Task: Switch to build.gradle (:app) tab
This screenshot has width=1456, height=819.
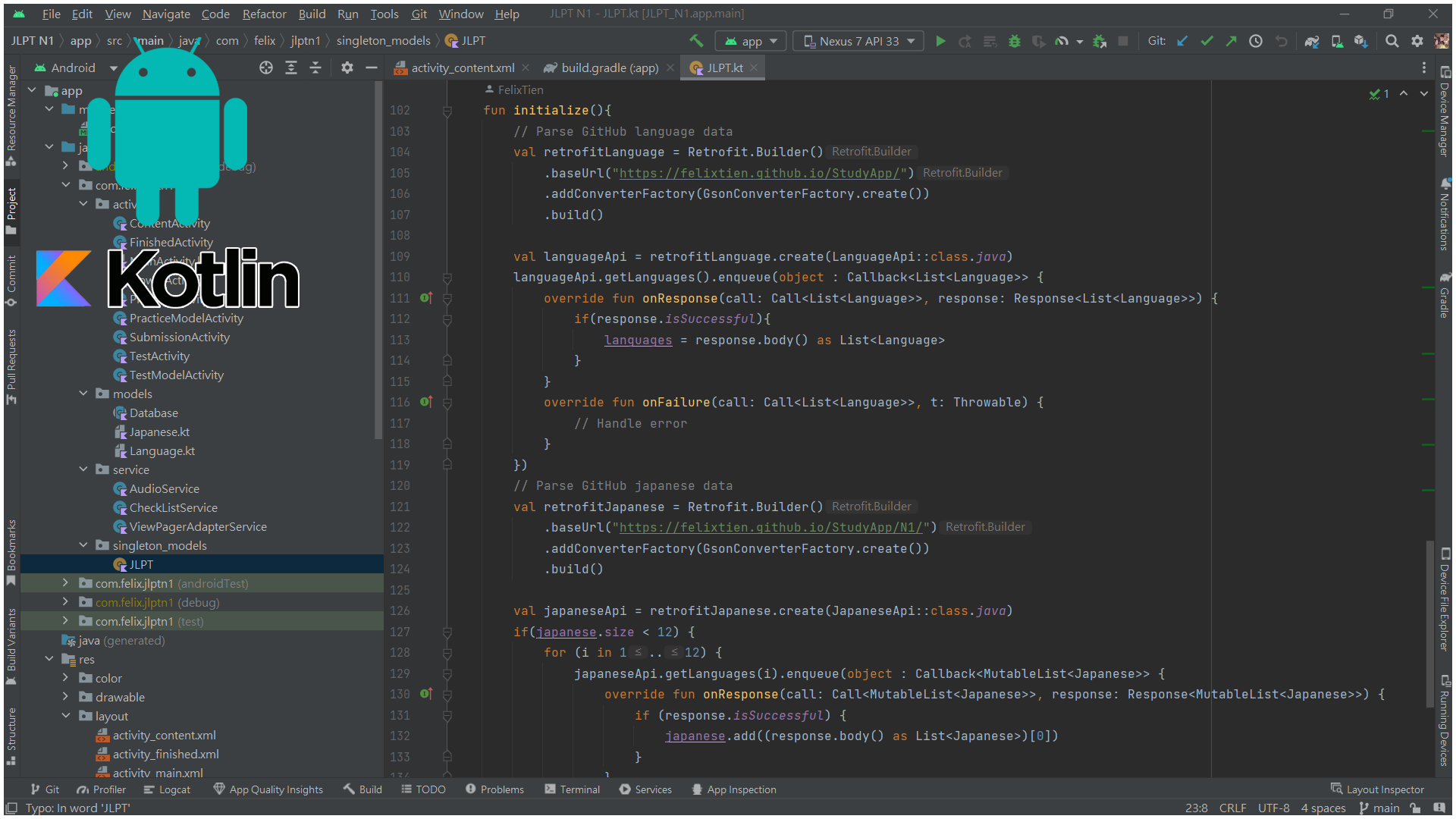Action: click(610, 67)
